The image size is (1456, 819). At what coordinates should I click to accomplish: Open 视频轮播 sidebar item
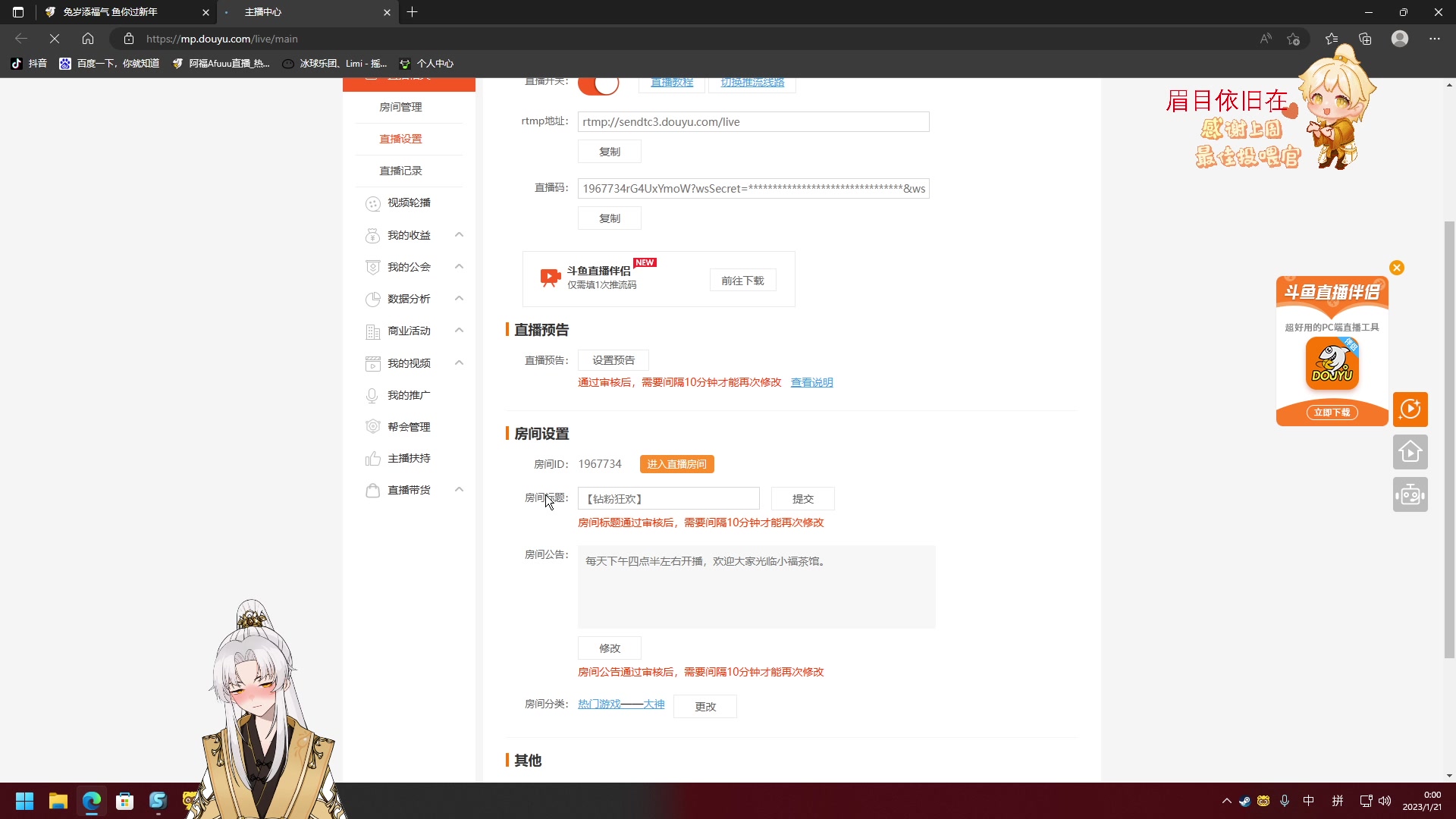tap(409, 202)
